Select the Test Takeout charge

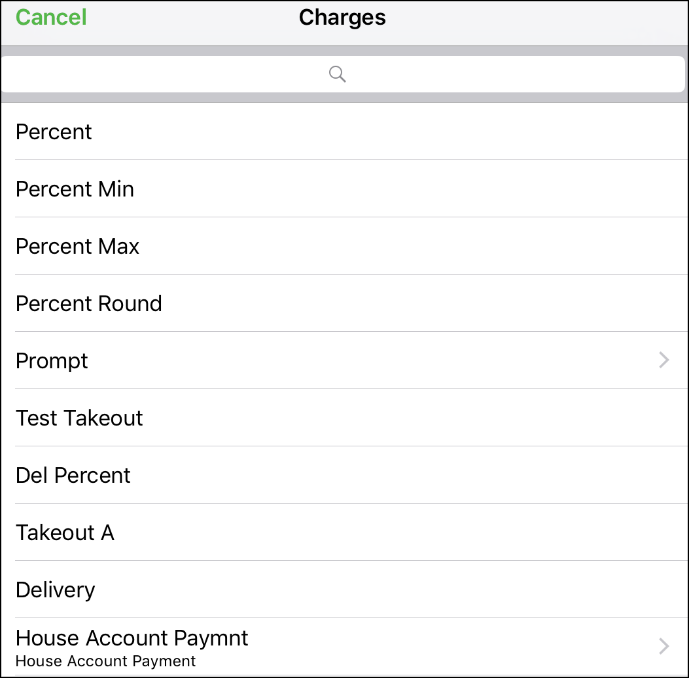[344, 418]
